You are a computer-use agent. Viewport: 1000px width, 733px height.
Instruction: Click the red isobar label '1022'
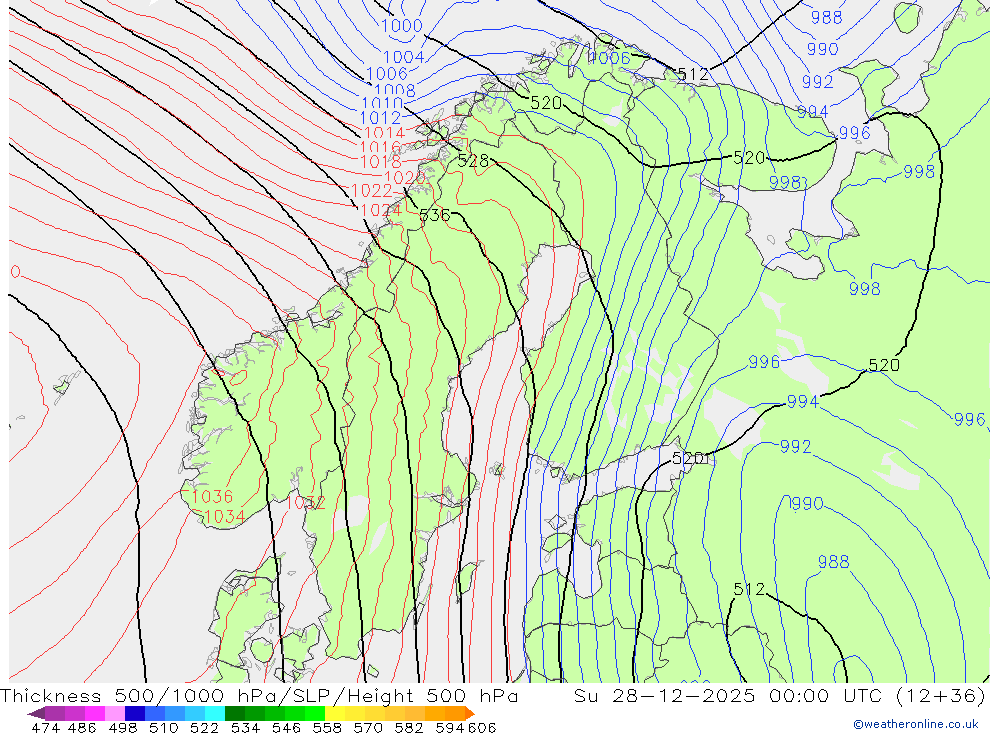[x=372, y=191]
